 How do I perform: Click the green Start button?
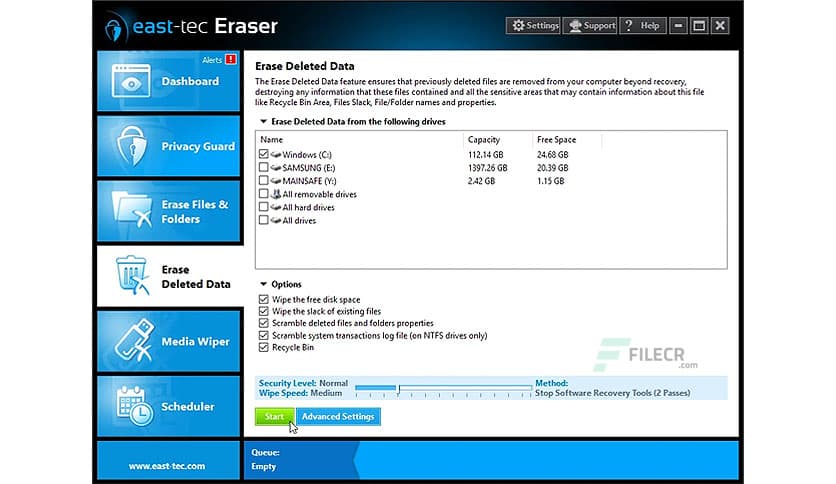pos(275,416)
